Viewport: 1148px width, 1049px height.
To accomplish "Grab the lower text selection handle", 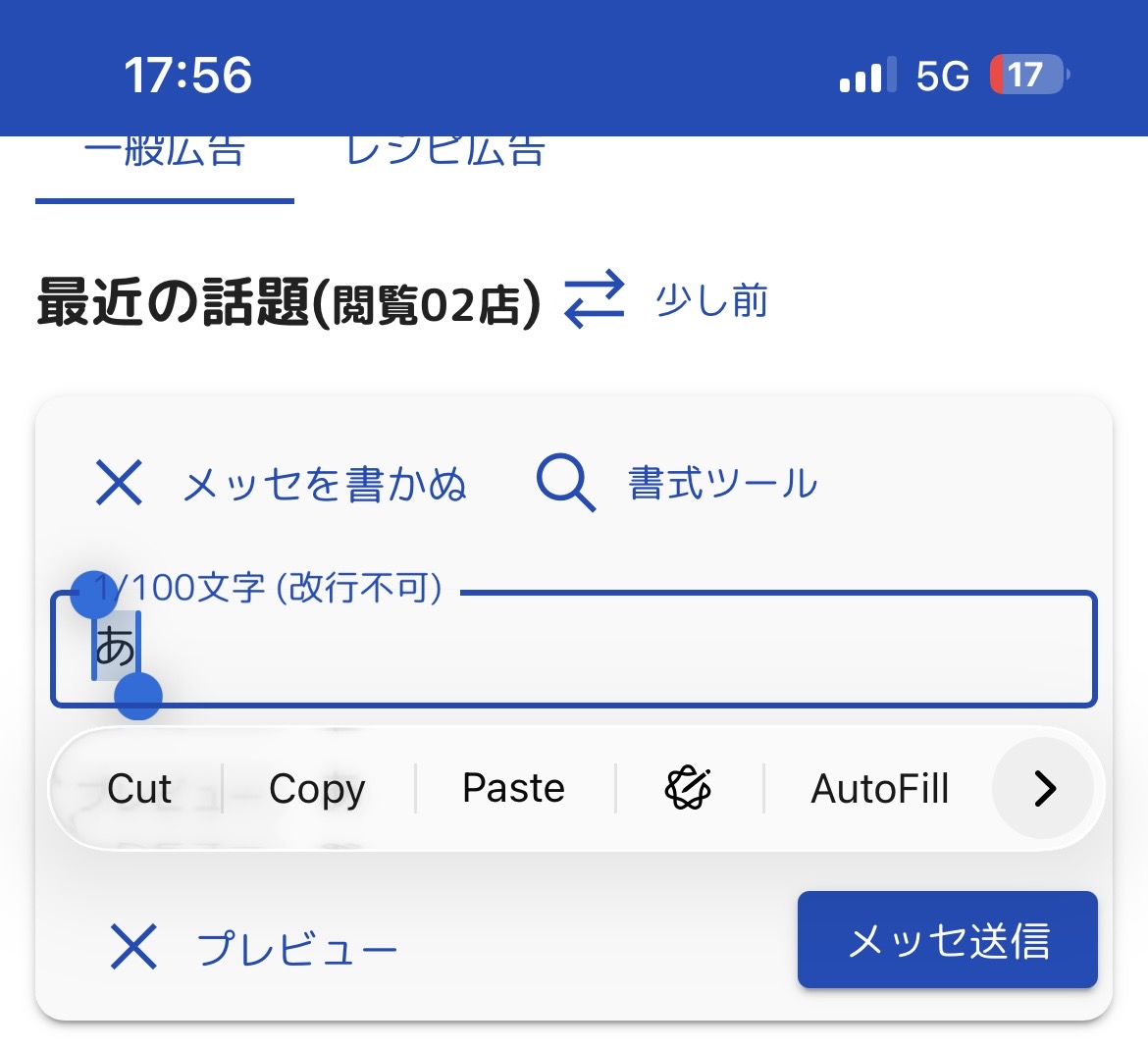I will (138, 696).
